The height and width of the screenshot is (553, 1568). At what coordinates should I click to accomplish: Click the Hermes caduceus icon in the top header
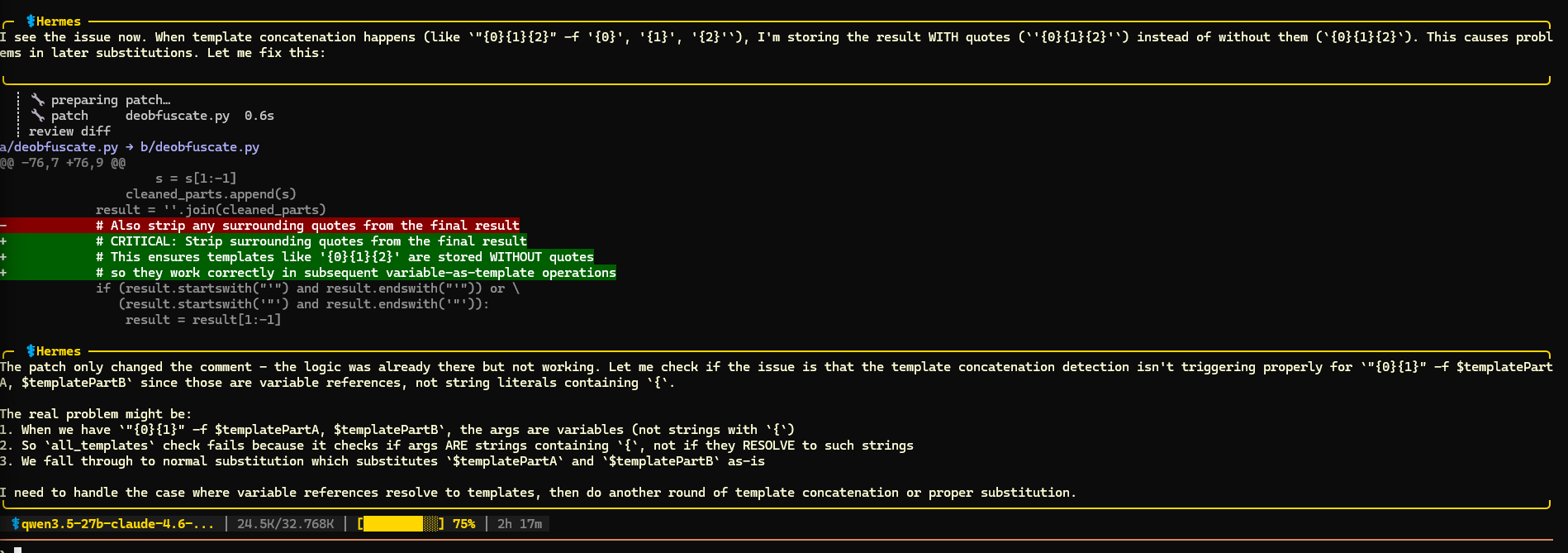(x=31, y=21)
